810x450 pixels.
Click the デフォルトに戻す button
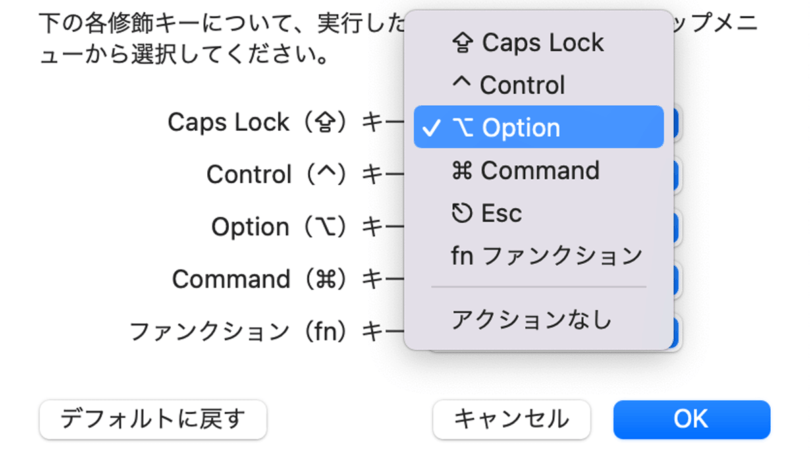coord(153,419)
